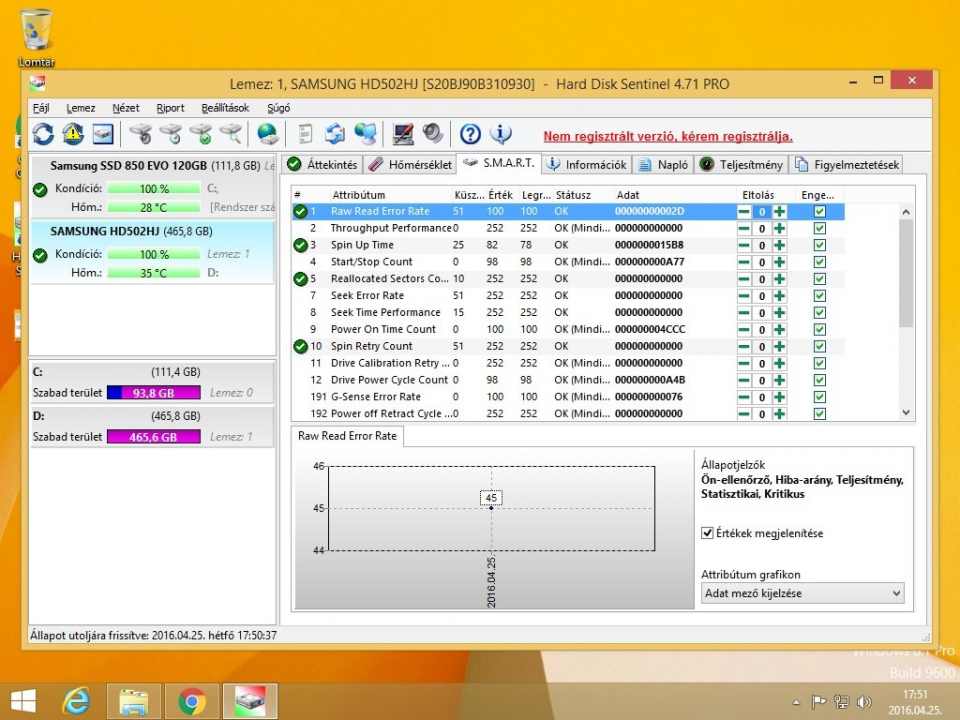Viewport: 960px width, 720px height.
Task: Click the report document toolbar icon
Action: point(305,133)
